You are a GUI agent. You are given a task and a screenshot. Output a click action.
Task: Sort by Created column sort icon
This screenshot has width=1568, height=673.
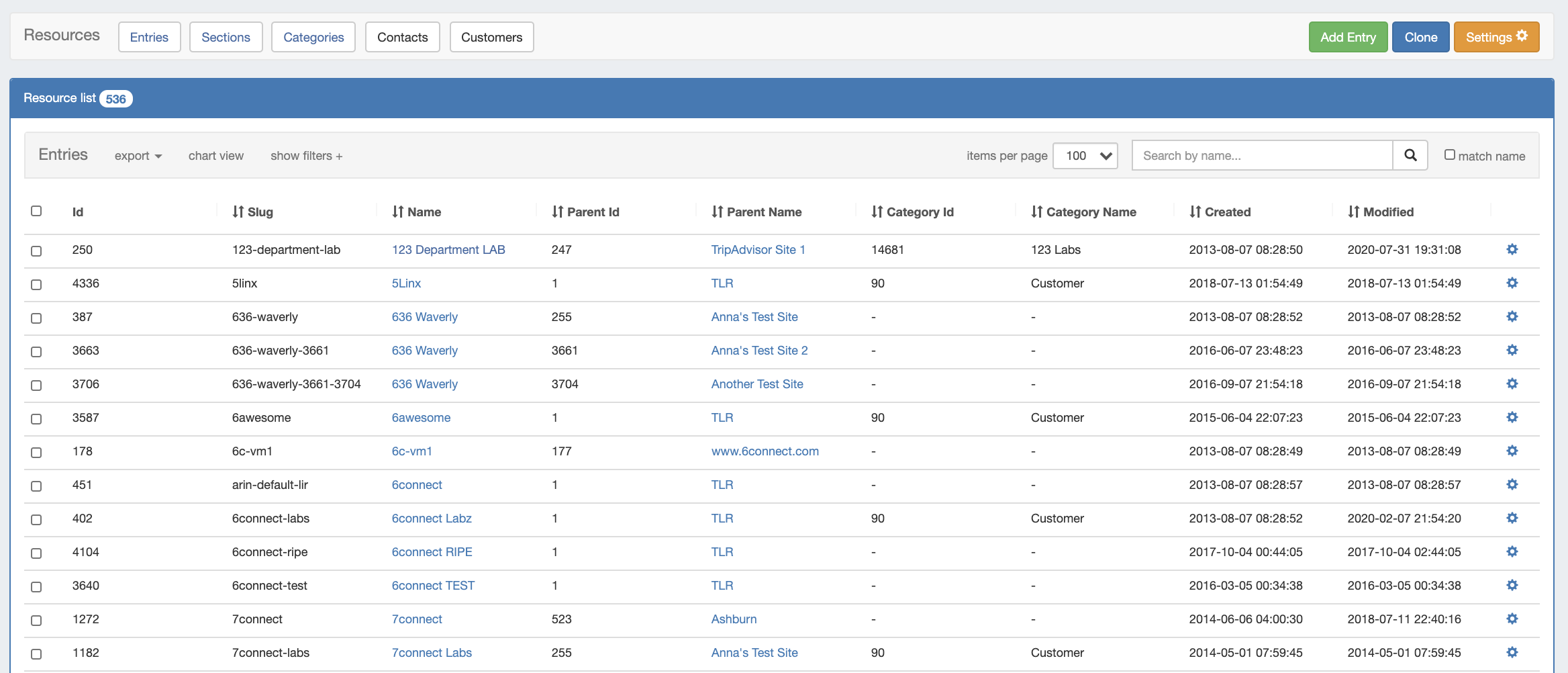tap(1195, 212)
